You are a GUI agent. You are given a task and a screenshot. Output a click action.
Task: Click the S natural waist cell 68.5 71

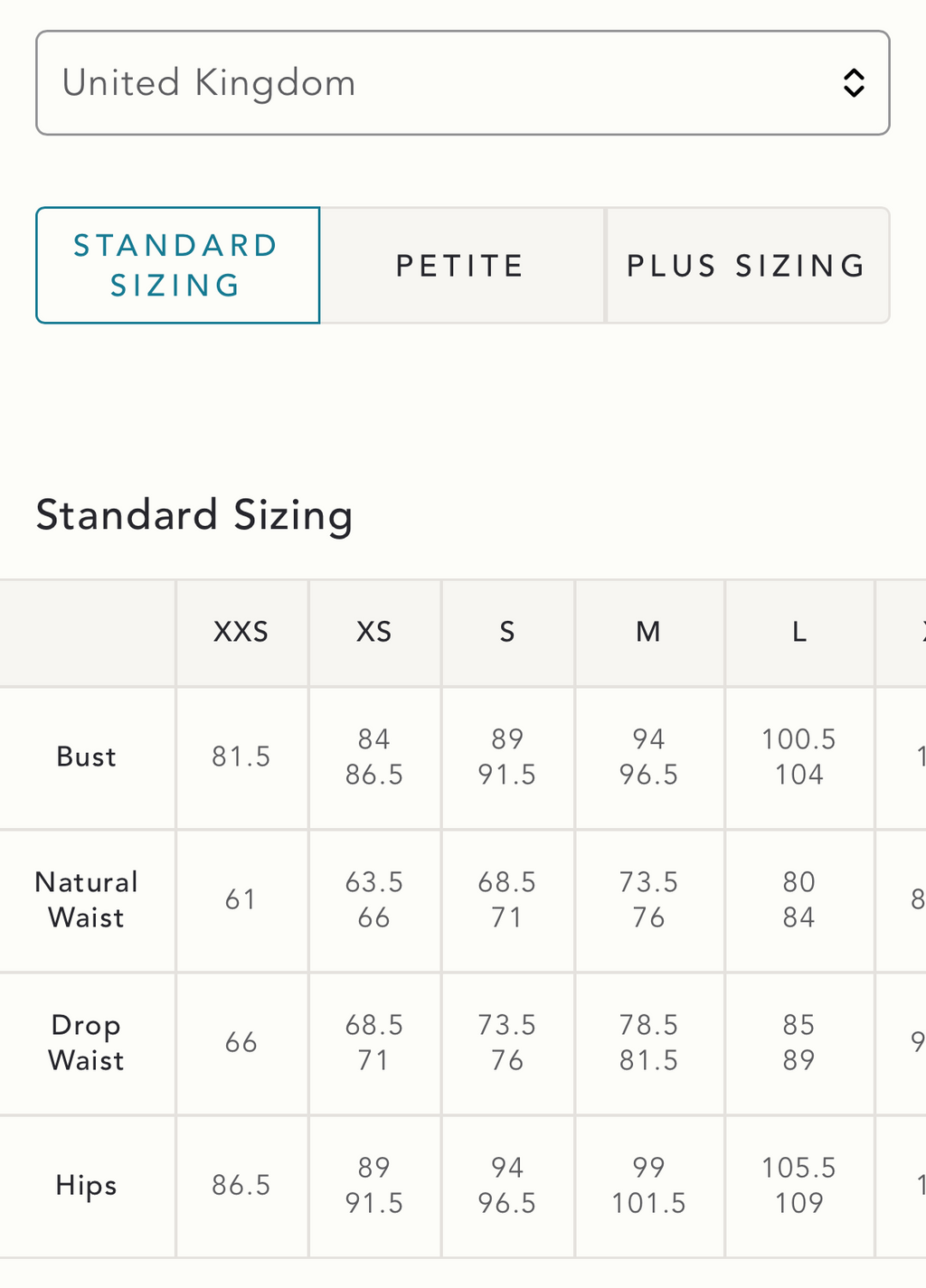click(x=507, y=900)
